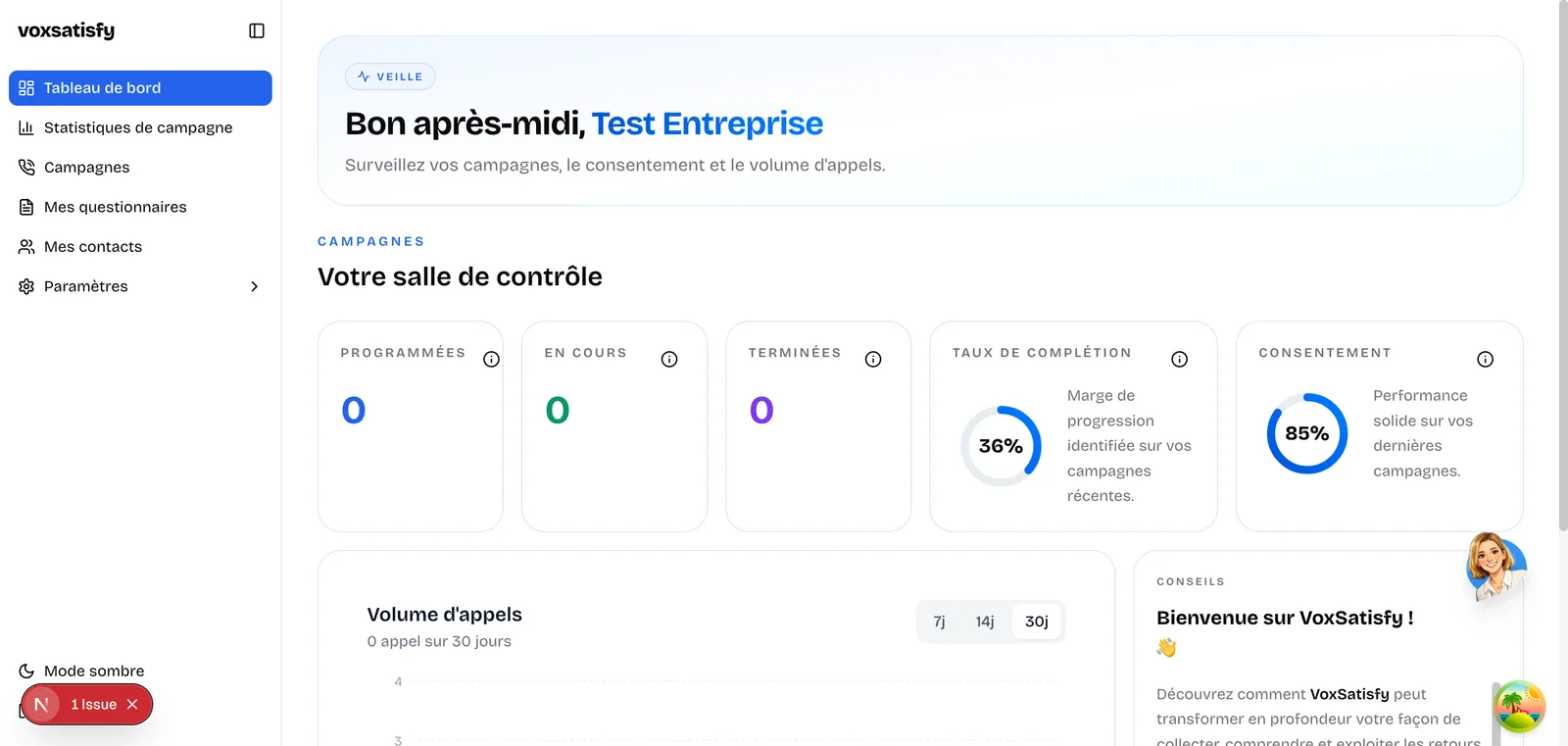This screenshot has width=1568, height=746.
Task: Show info for Programmées card
Action: click(492, 360)
